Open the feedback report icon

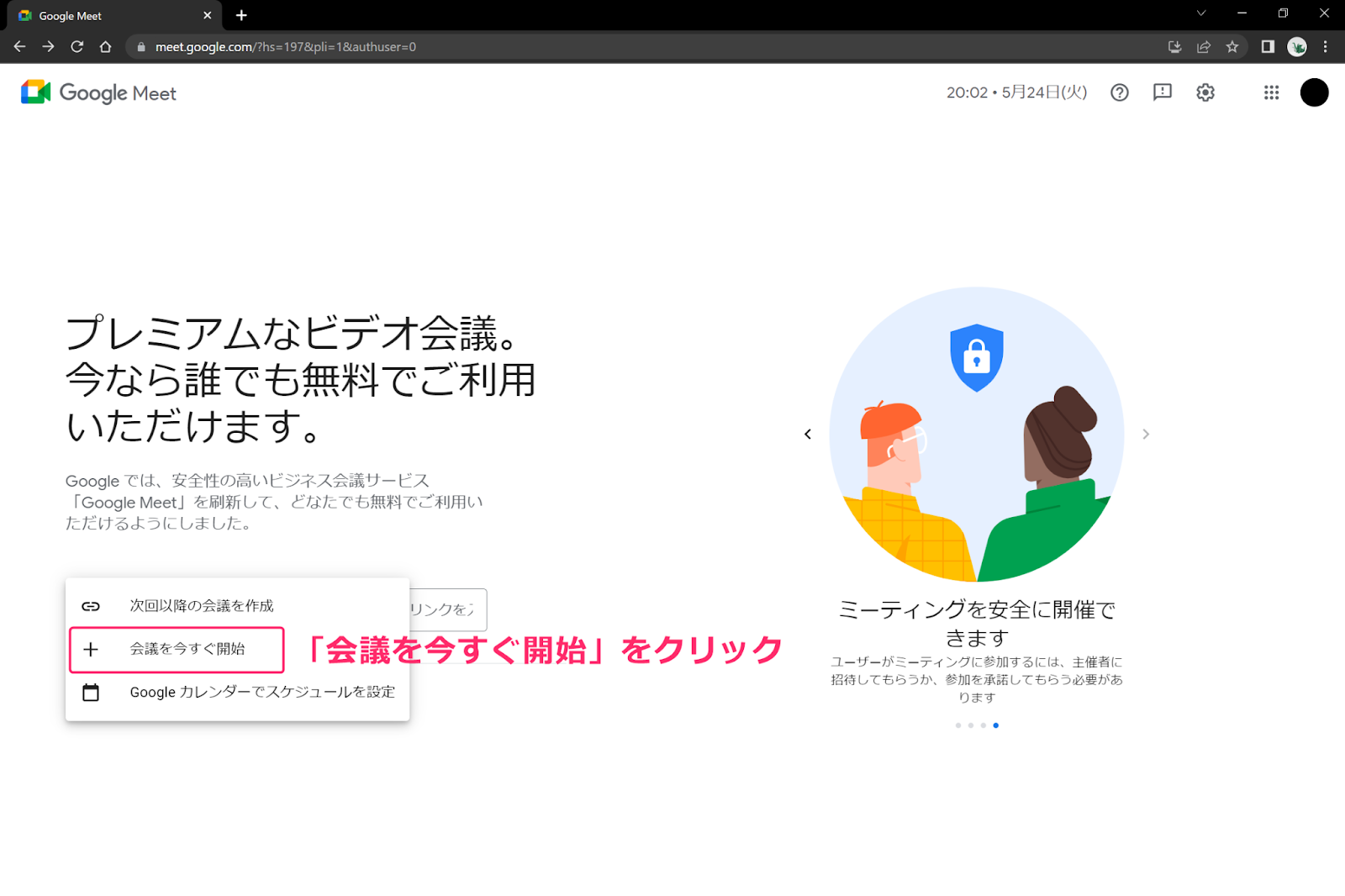pos(1163,92)
